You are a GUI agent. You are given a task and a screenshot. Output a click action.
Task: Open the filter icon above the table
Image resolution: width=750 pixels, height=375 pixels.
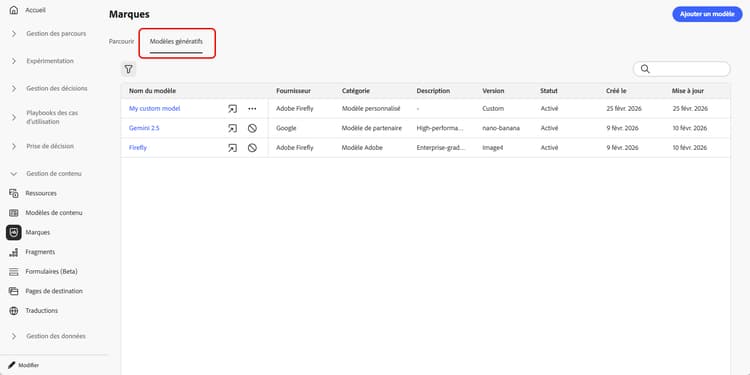point(128,69)
